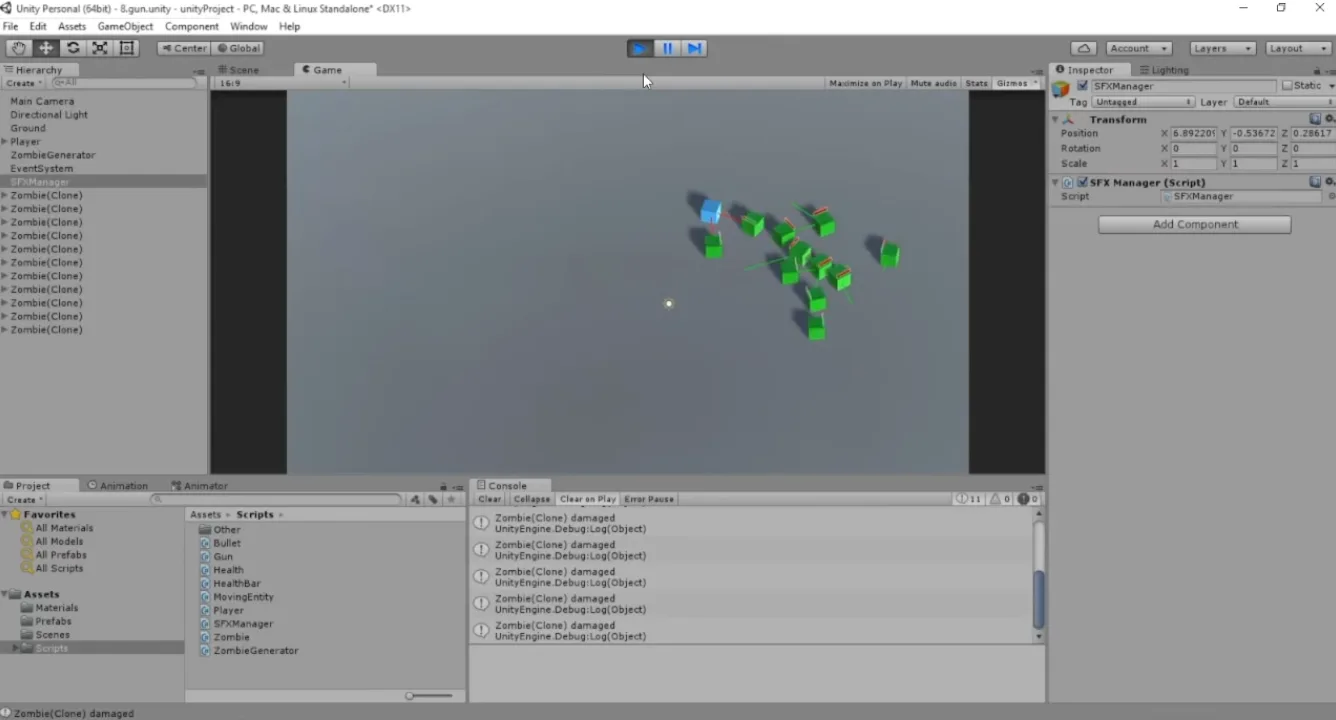Search by type icon in Project panel

click(x=415, y=499)
